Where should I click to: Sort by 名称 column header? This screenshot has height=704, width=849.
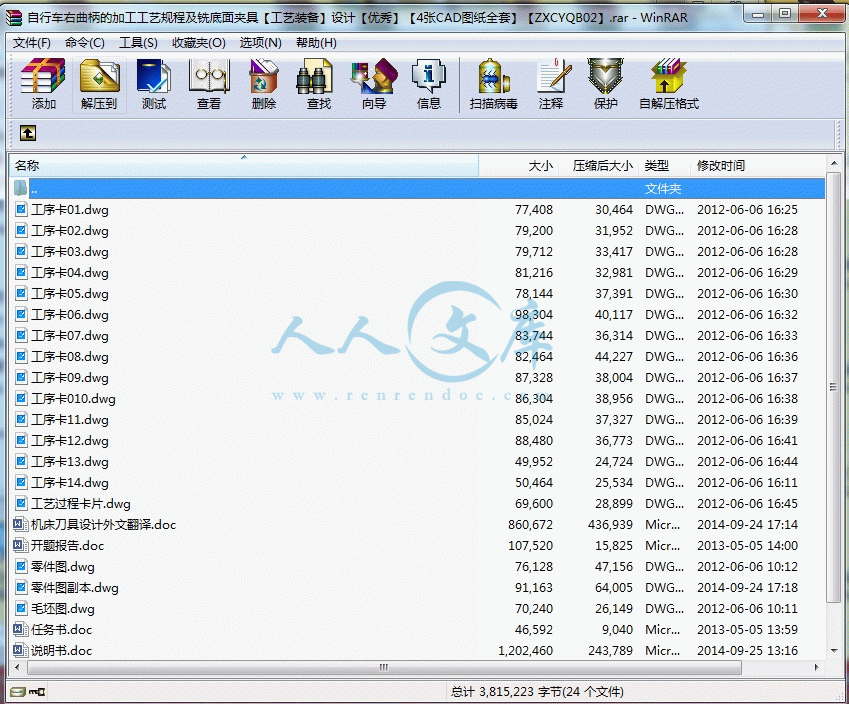(244, 166)
